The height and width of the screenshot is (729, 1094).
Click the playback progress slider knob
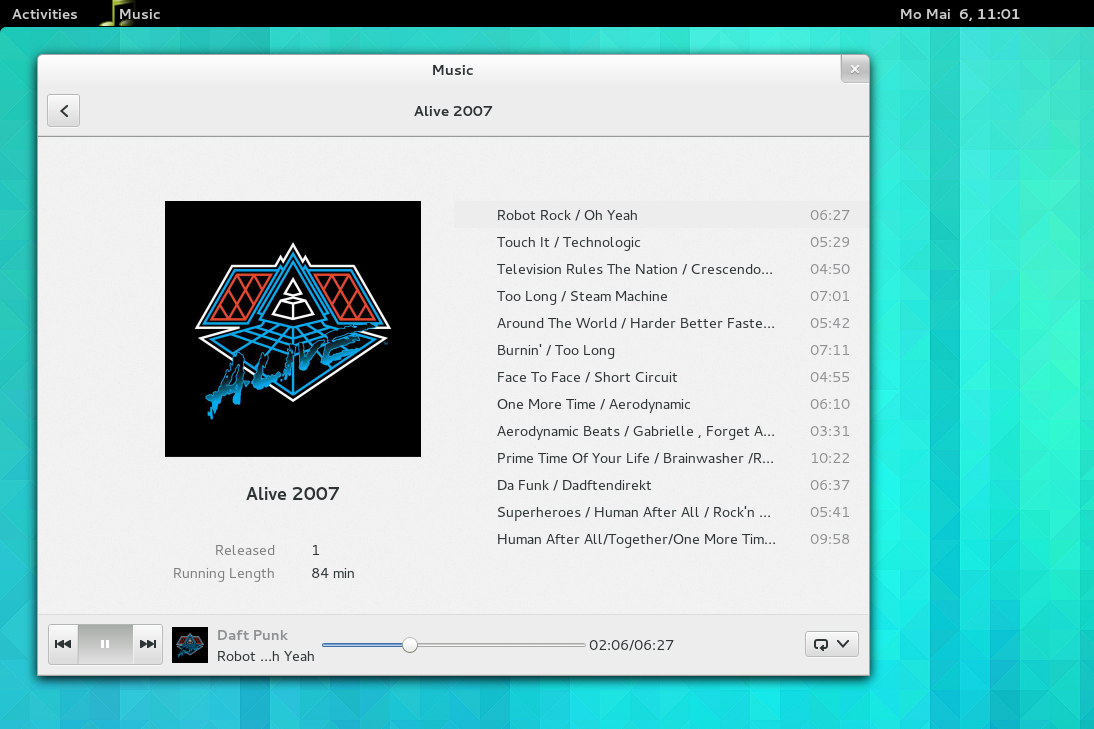pos(410,645)
